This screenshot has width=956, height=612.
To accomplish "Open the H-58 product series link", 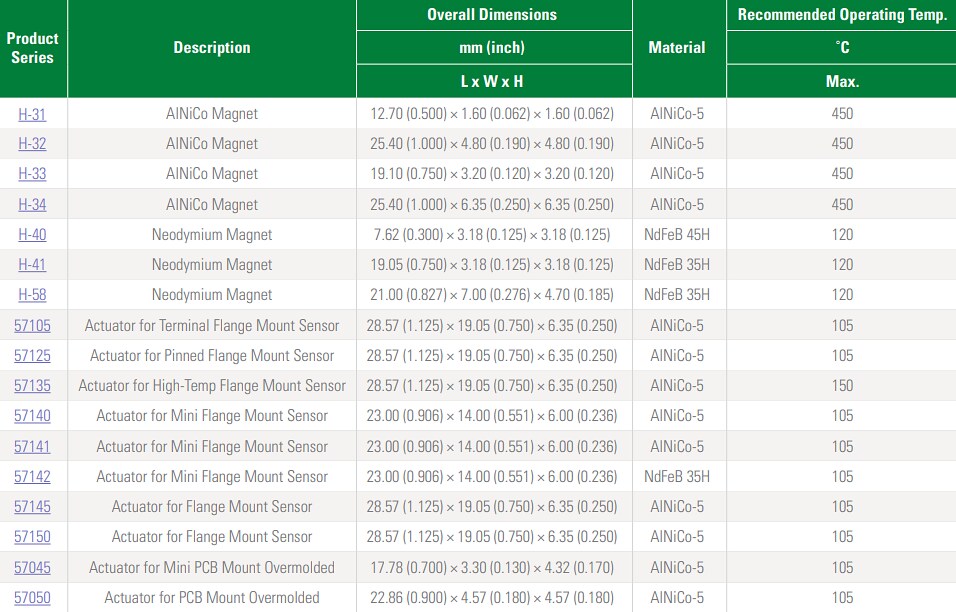I will 32,294.
